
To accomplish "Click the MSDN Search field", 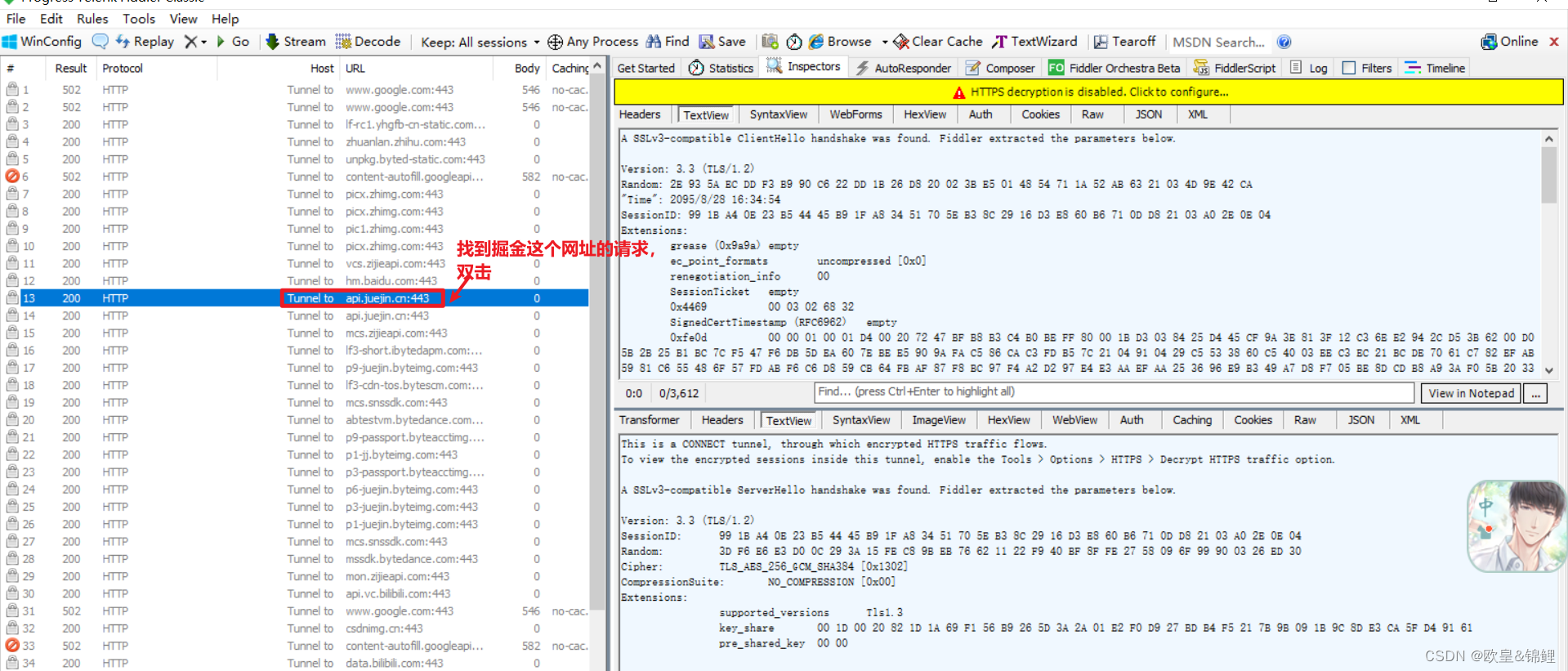I will tap(1218, 42).
